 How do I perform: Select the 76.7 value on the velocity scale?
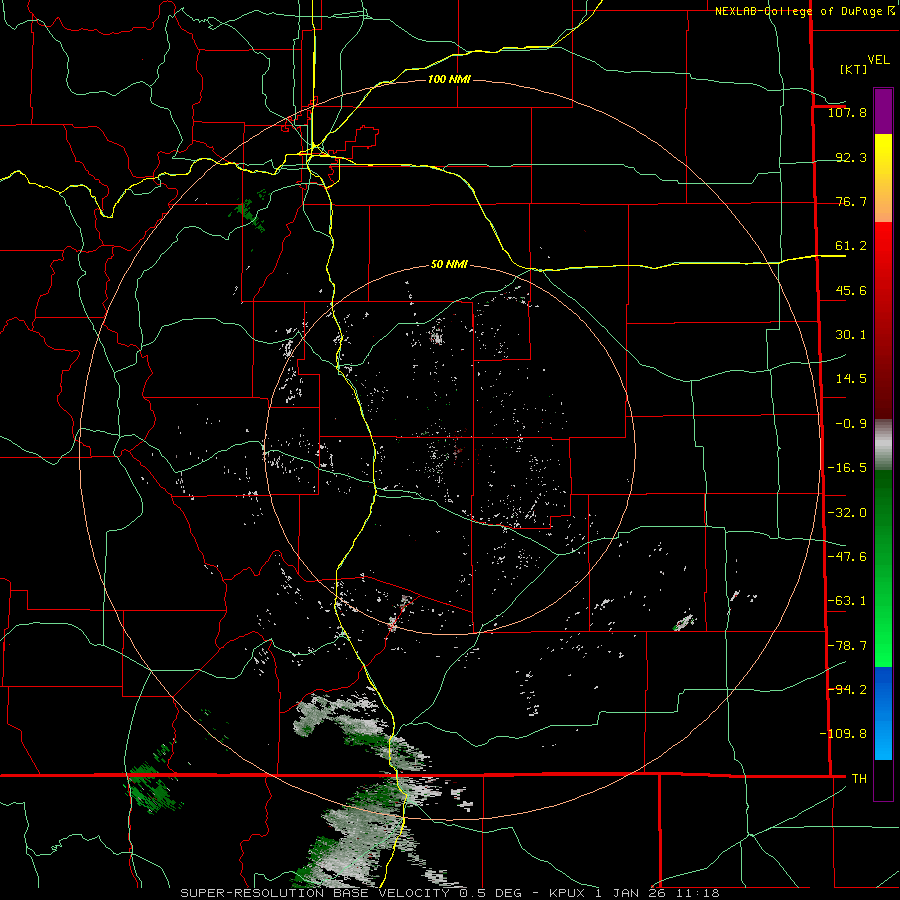851,201
